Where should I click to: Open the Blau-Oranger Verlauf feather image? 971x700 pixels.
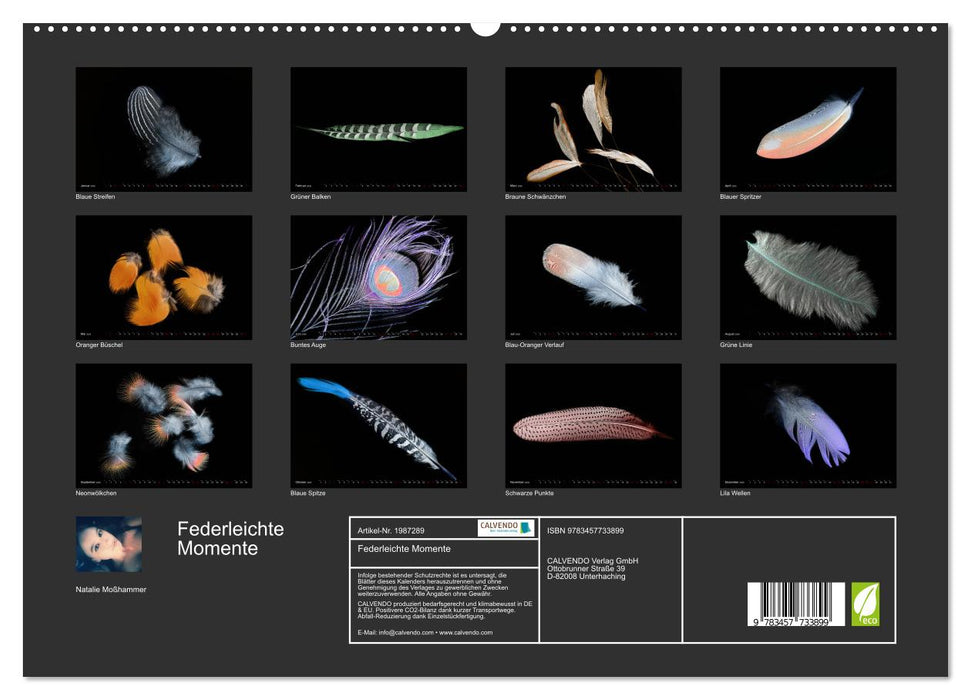593,278
